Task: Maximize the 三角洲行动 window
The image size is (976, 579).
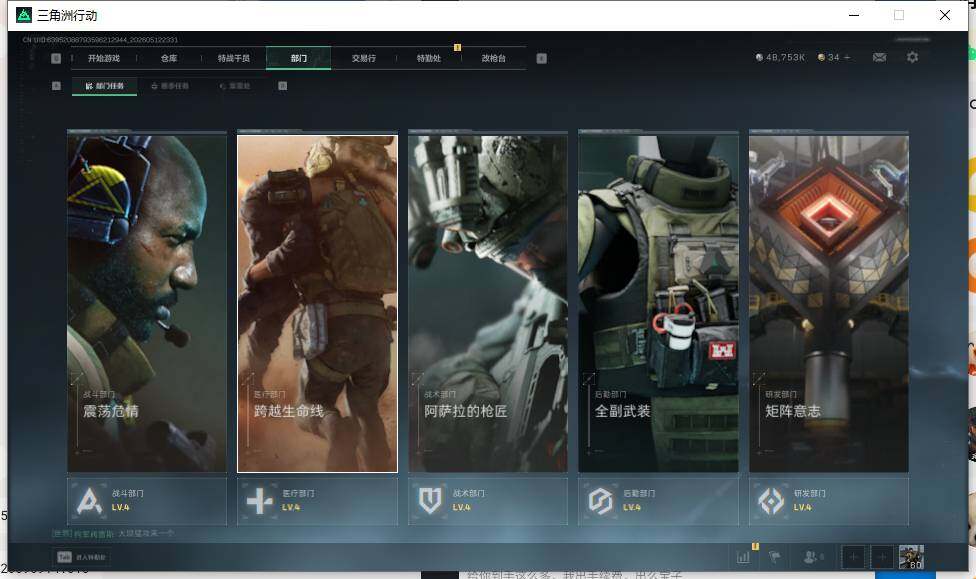Action: (899, 15)
